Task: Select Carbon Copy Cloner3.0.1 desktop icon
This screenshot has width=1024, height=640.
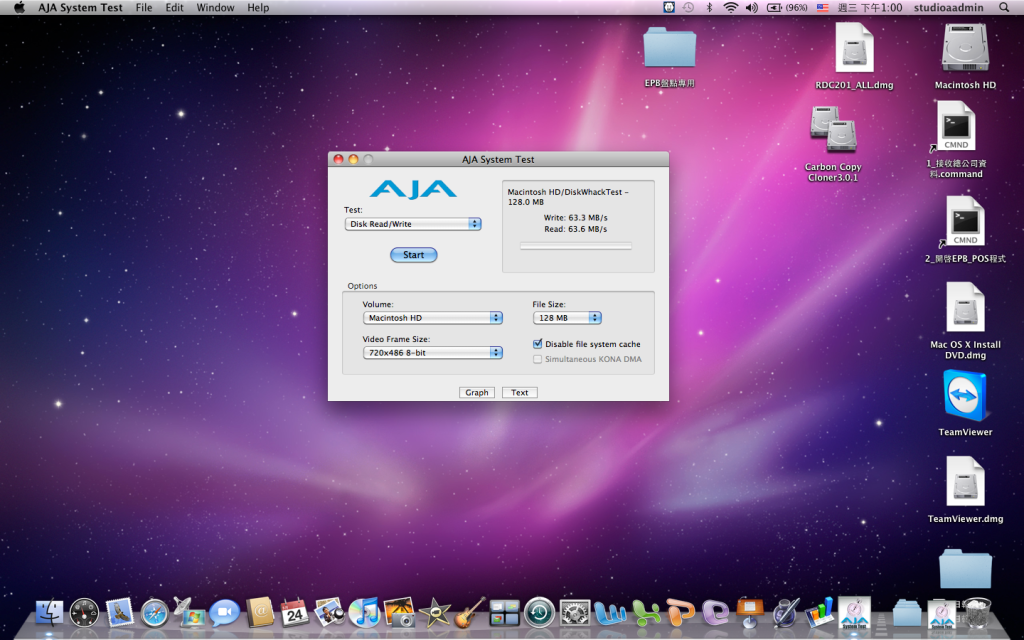Action: pos(833,130)
